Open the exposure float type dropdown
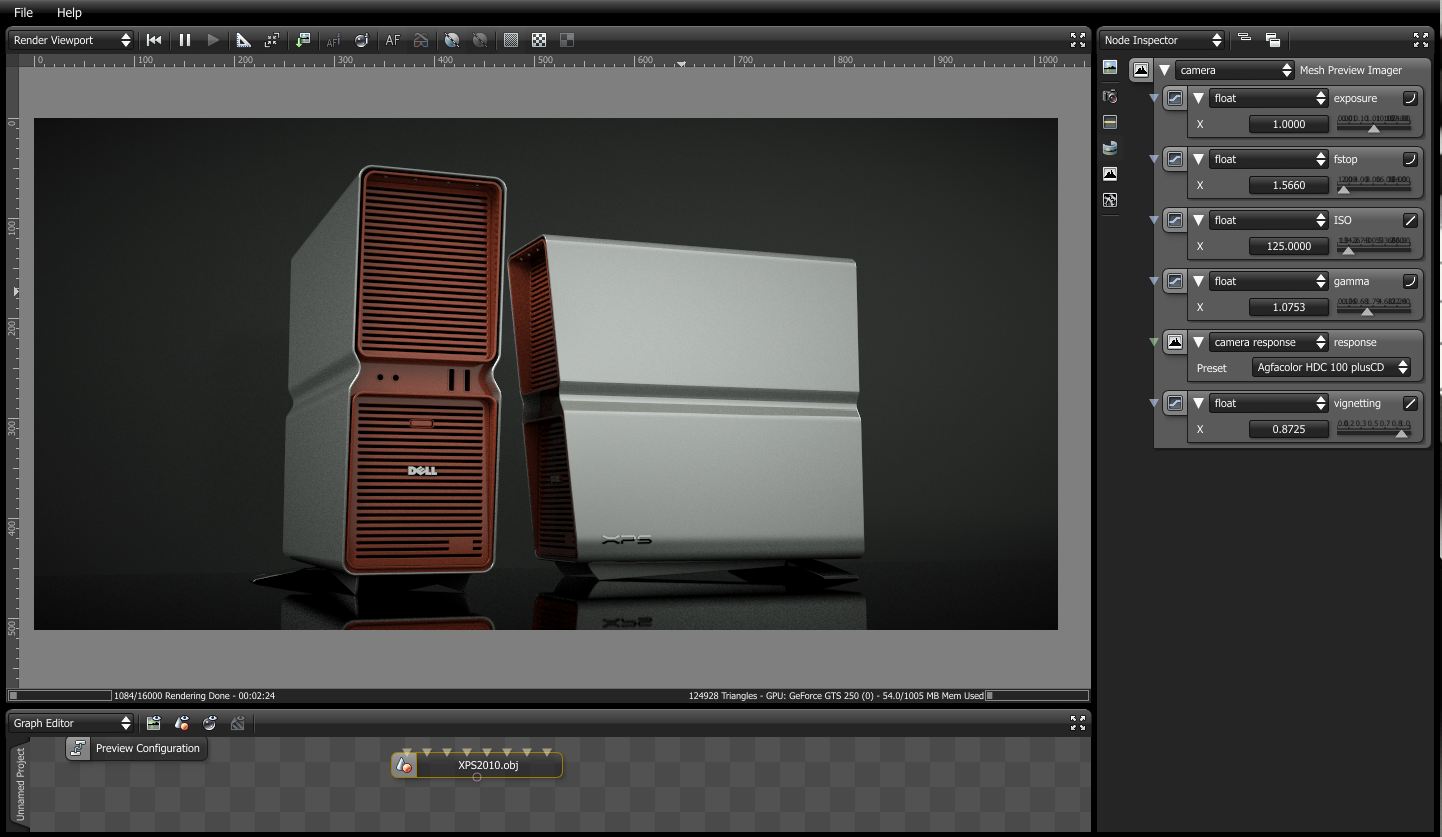Screen dimensions: 1442x837 coord(1268,98)
